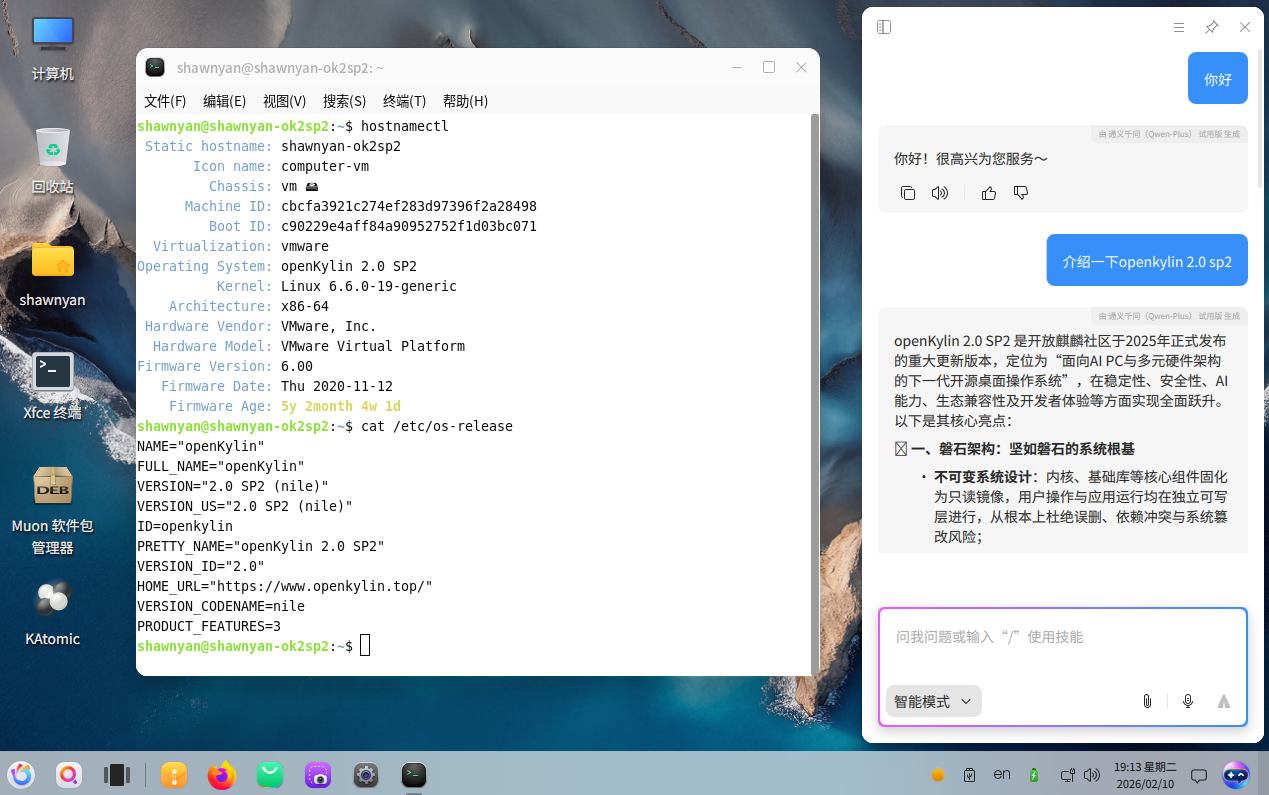The width and height of the screenshot is (1269, 795).
Task: Open the orange file manager taskbar icon
Action: [x=174, y=774]
